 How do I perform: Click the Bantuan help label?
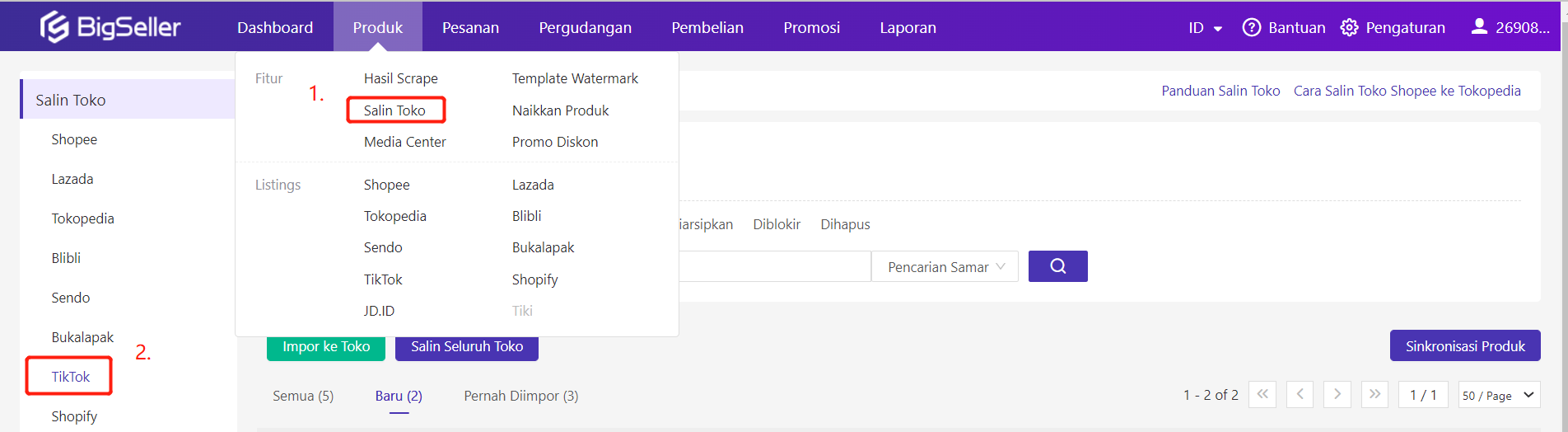tap(1297, 27)
